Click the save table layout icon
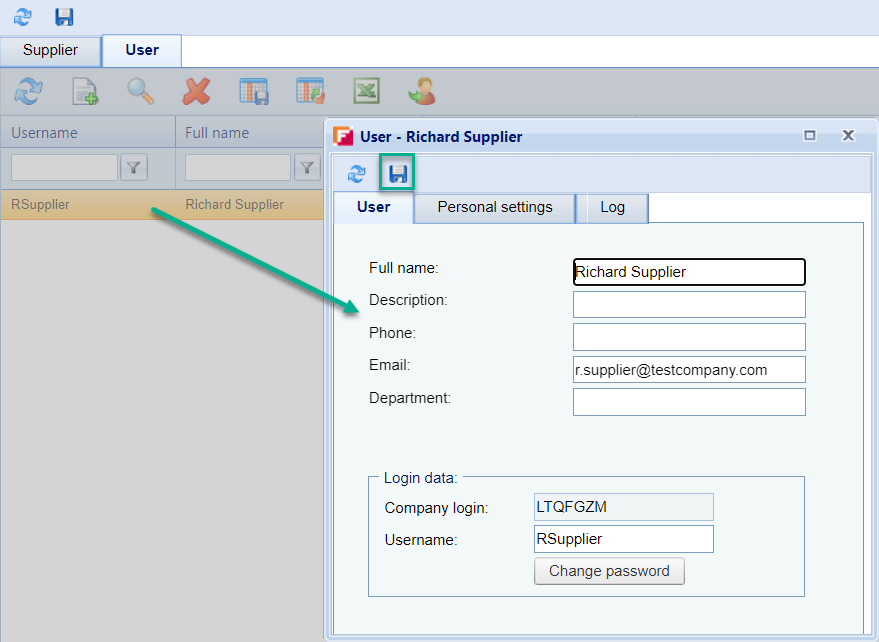879x642 pixels. pyautogui.click(x=253, y=92)
